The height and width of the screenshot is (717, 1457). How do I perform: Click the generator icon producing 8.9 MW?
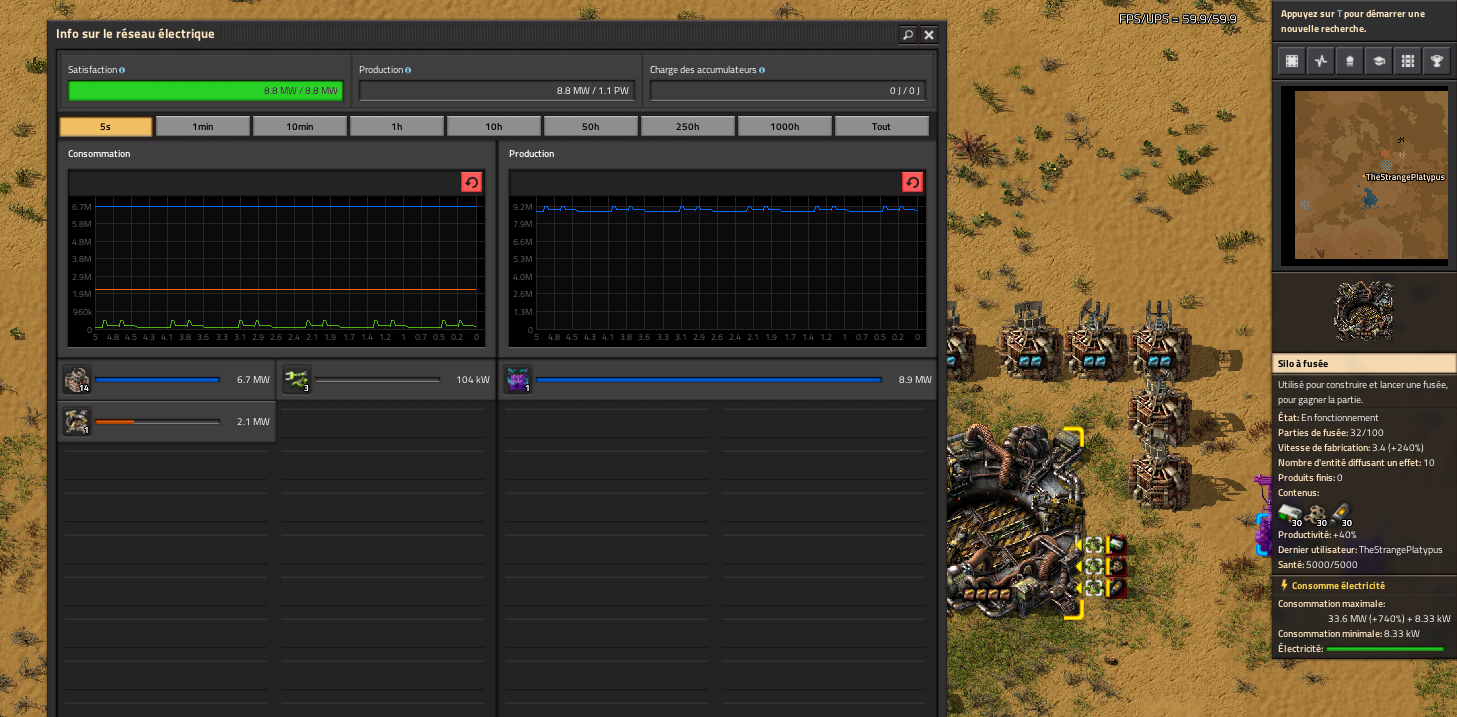point(518,379)
